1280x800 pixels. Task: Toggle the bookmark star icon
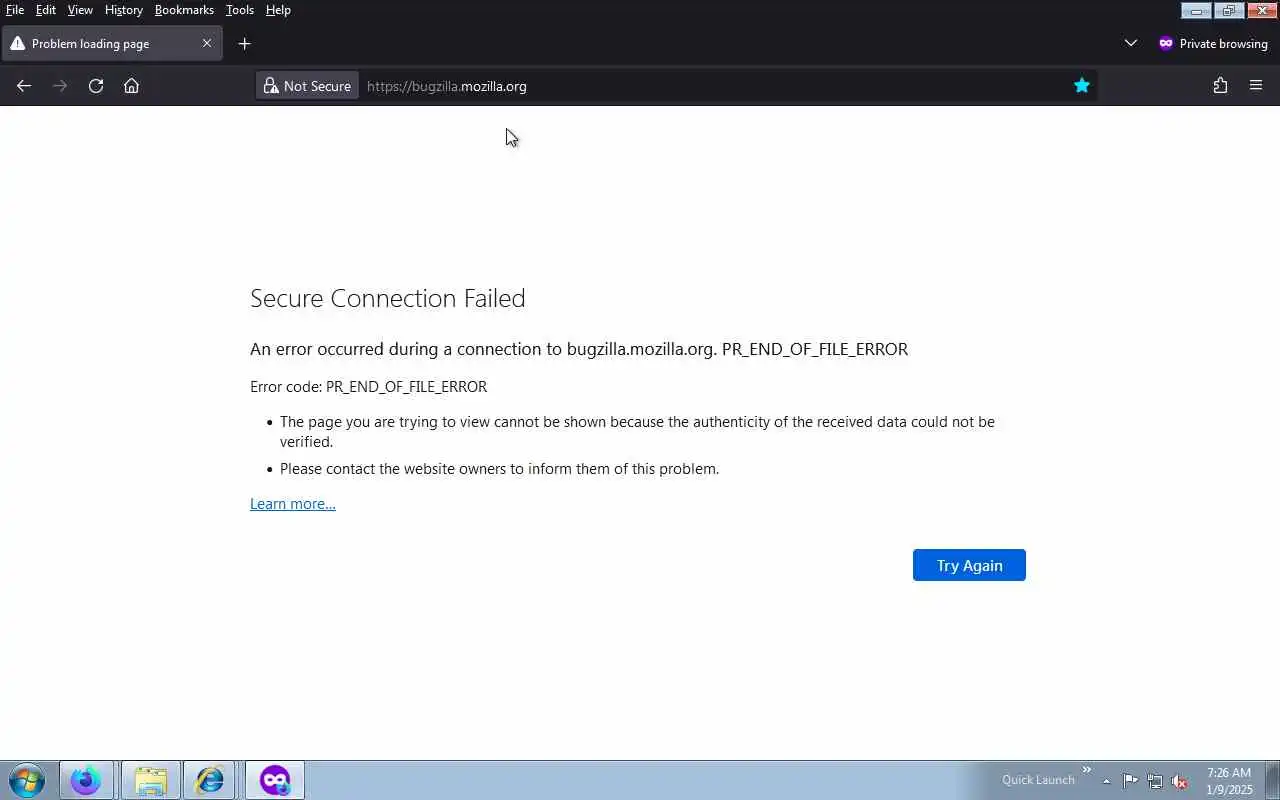1081,86
